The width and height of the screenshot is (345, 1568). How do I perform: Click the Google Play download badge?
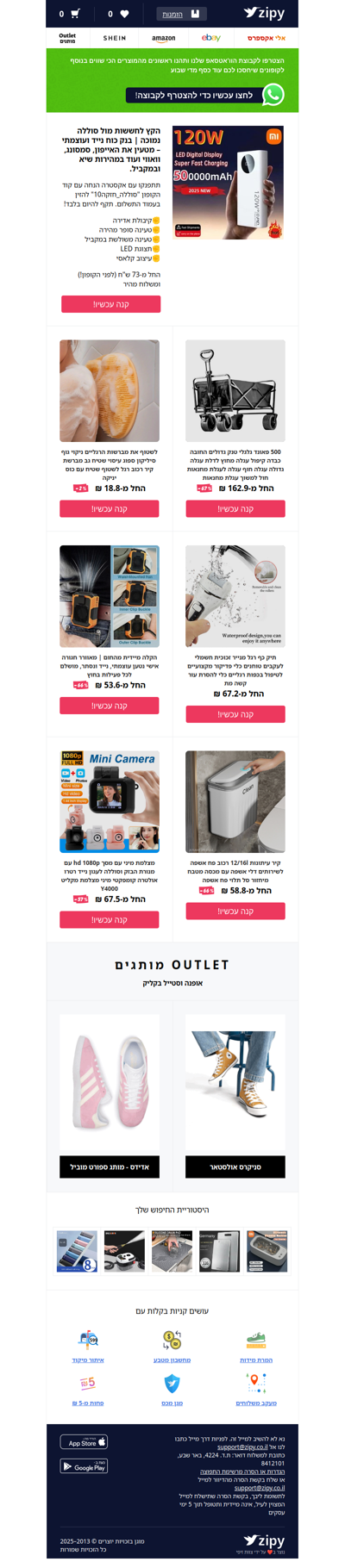[x=84, y=1466]
